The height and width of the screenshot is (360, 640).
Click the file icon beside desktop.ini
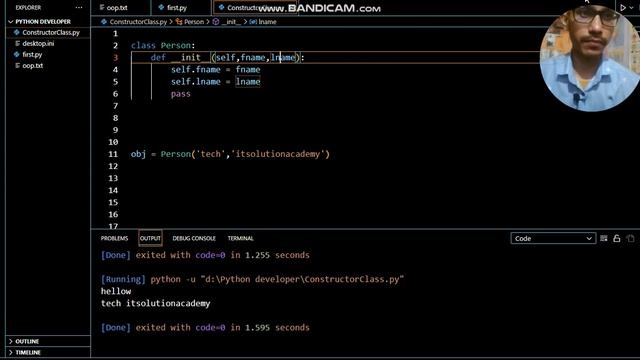point(17,43)
